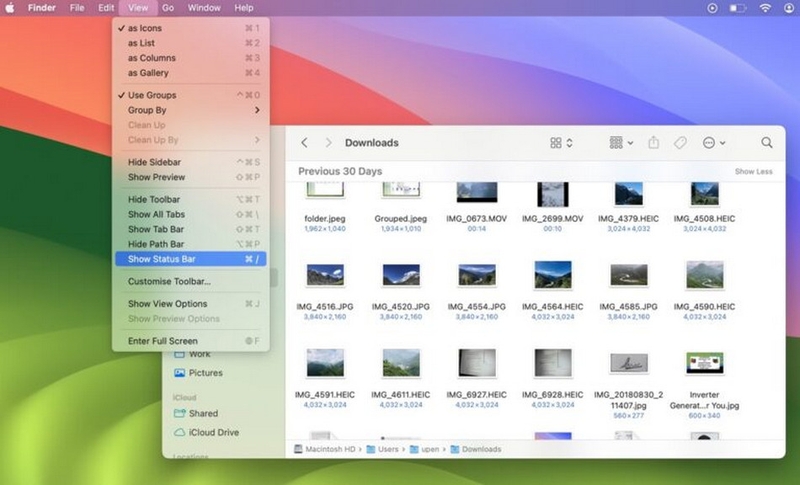Click the Search magnifier icon
Viewport: 800px width, 485px height.
(766, 143)
